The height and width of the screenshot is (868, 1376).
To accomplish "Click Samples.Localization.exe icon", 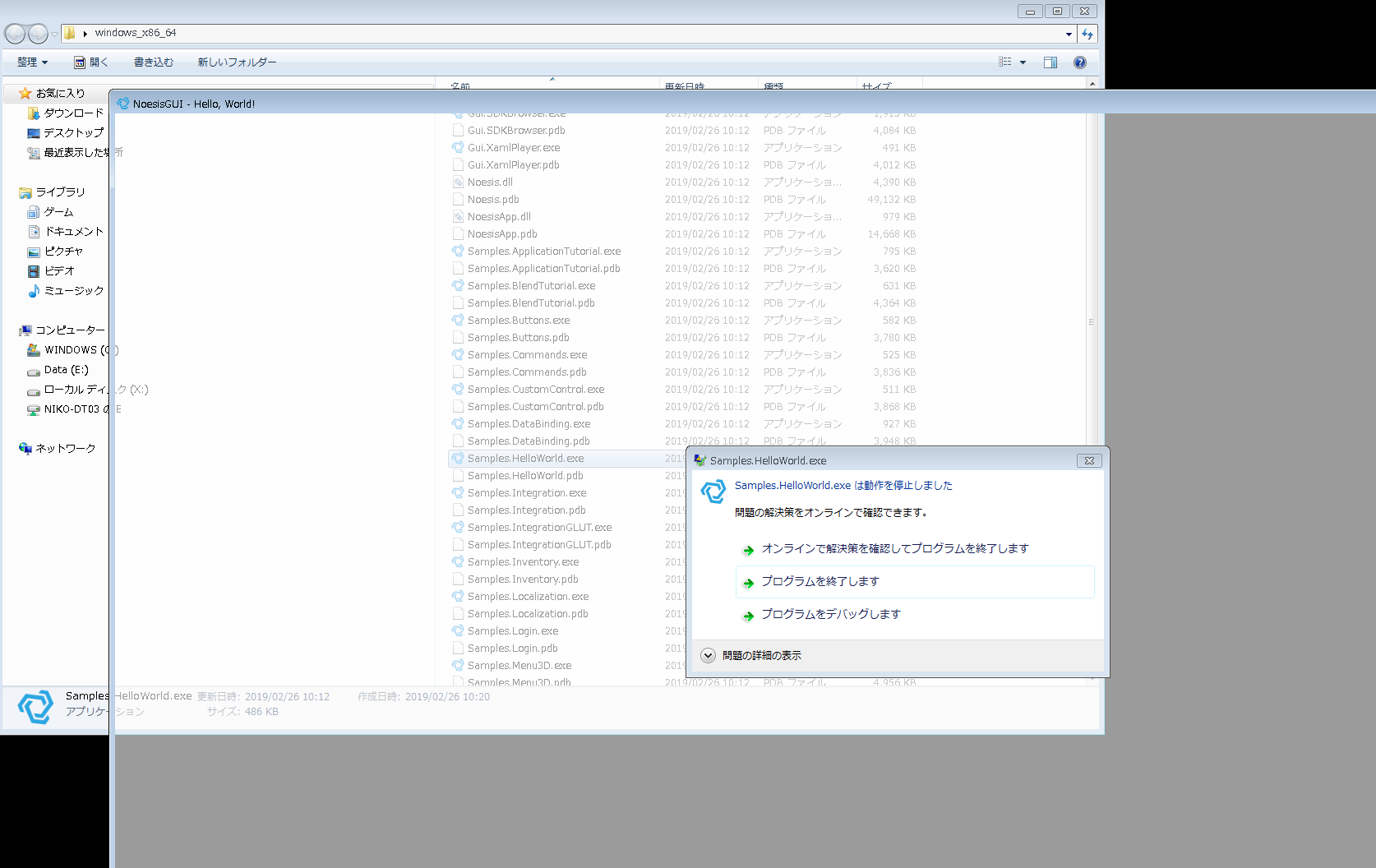I will point(458,597).
